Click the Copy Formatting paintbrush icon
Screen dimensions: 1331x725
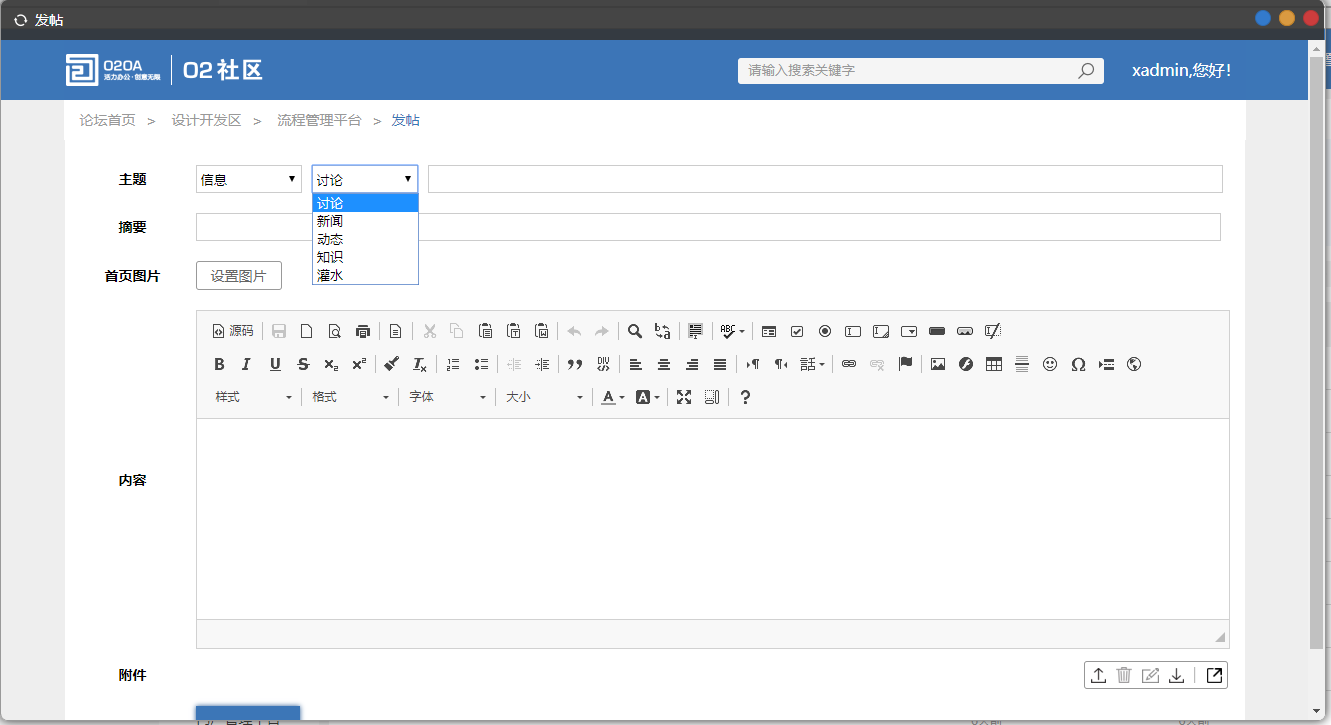[392, 364]
